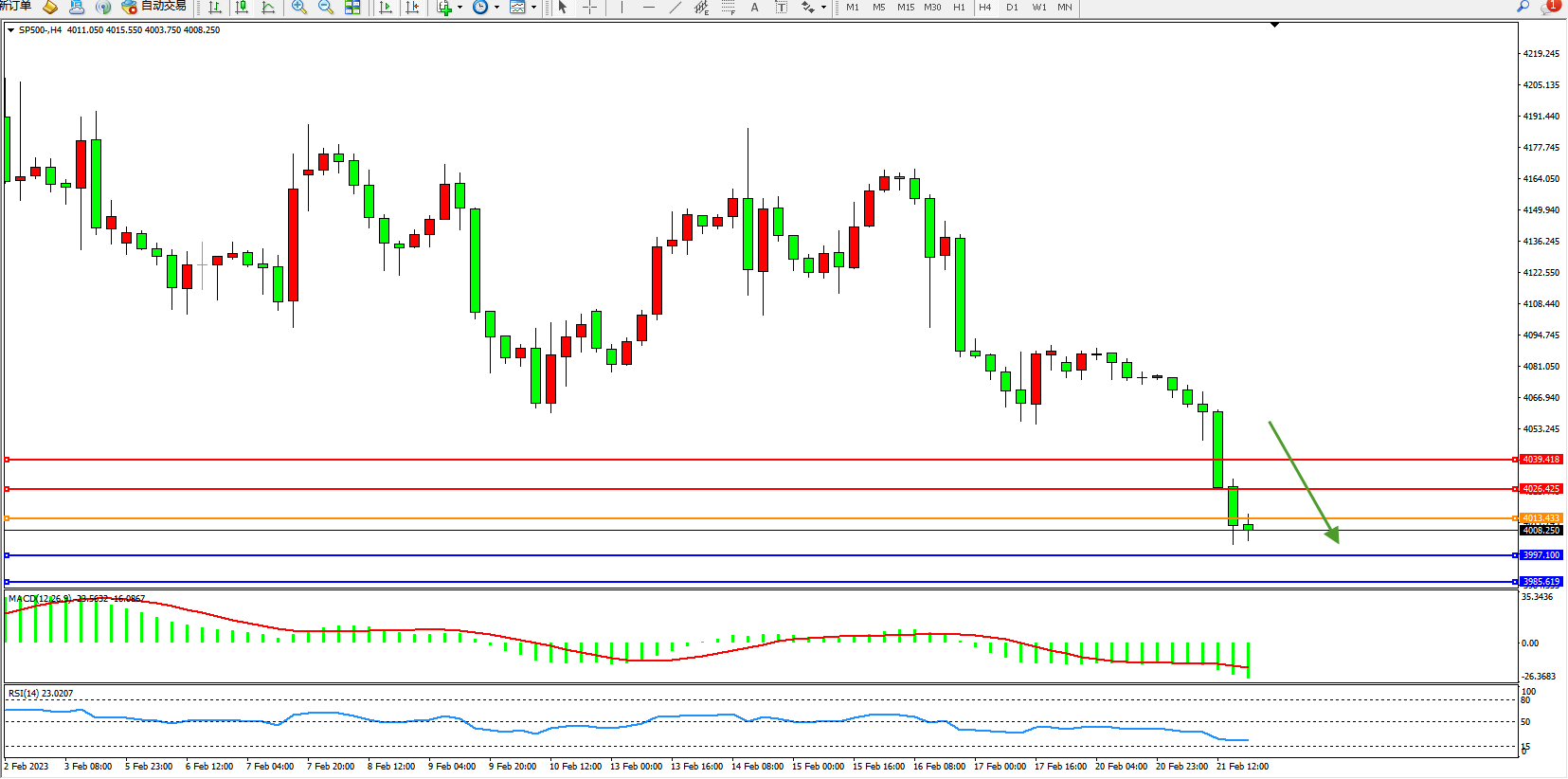The height and width of the screenshot is (779, 1568).
Task: Toggle the chart shift option
Action: [412, 8]
